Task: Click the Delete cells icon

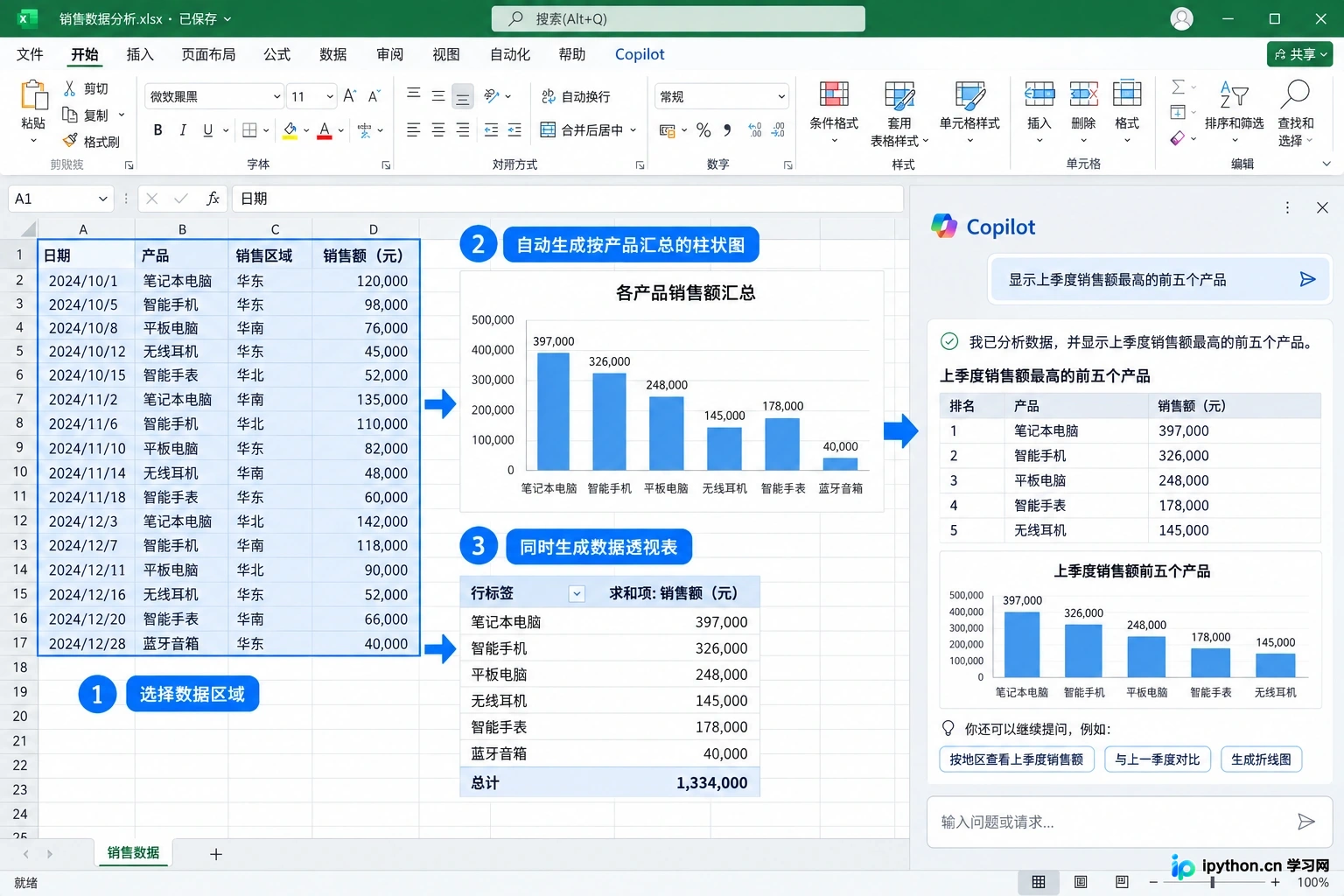Action: (x=1083, y=94)
